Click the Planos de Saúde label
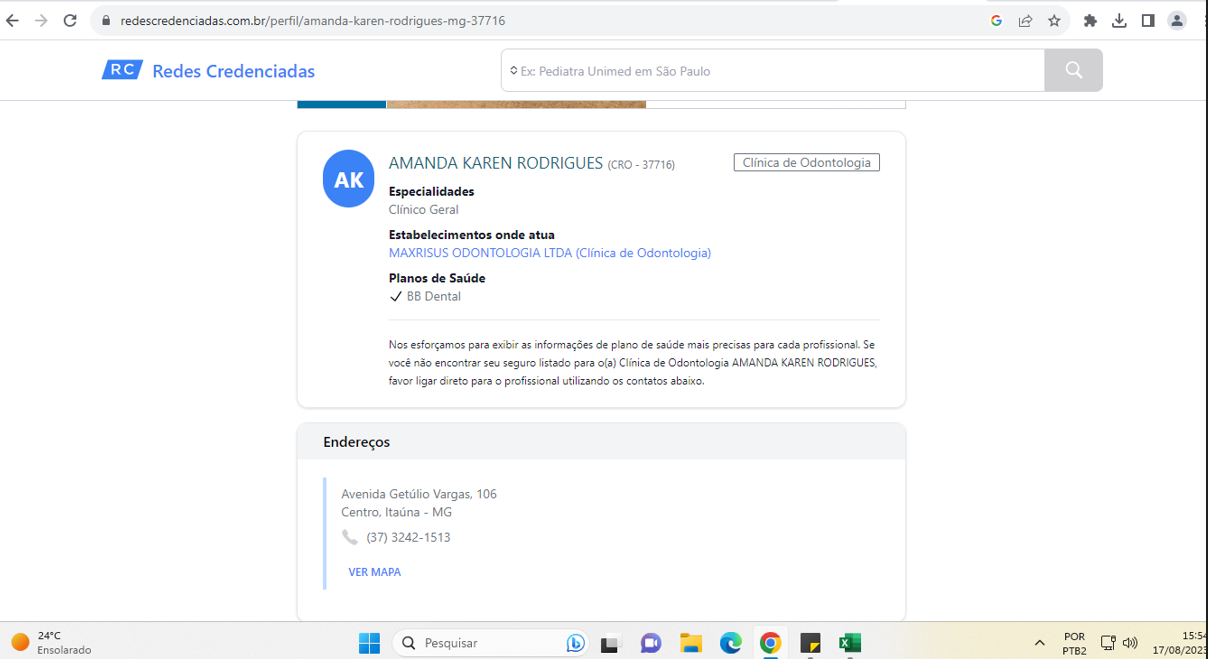This screenshot has height=659, width=1208. pos(437,278)
